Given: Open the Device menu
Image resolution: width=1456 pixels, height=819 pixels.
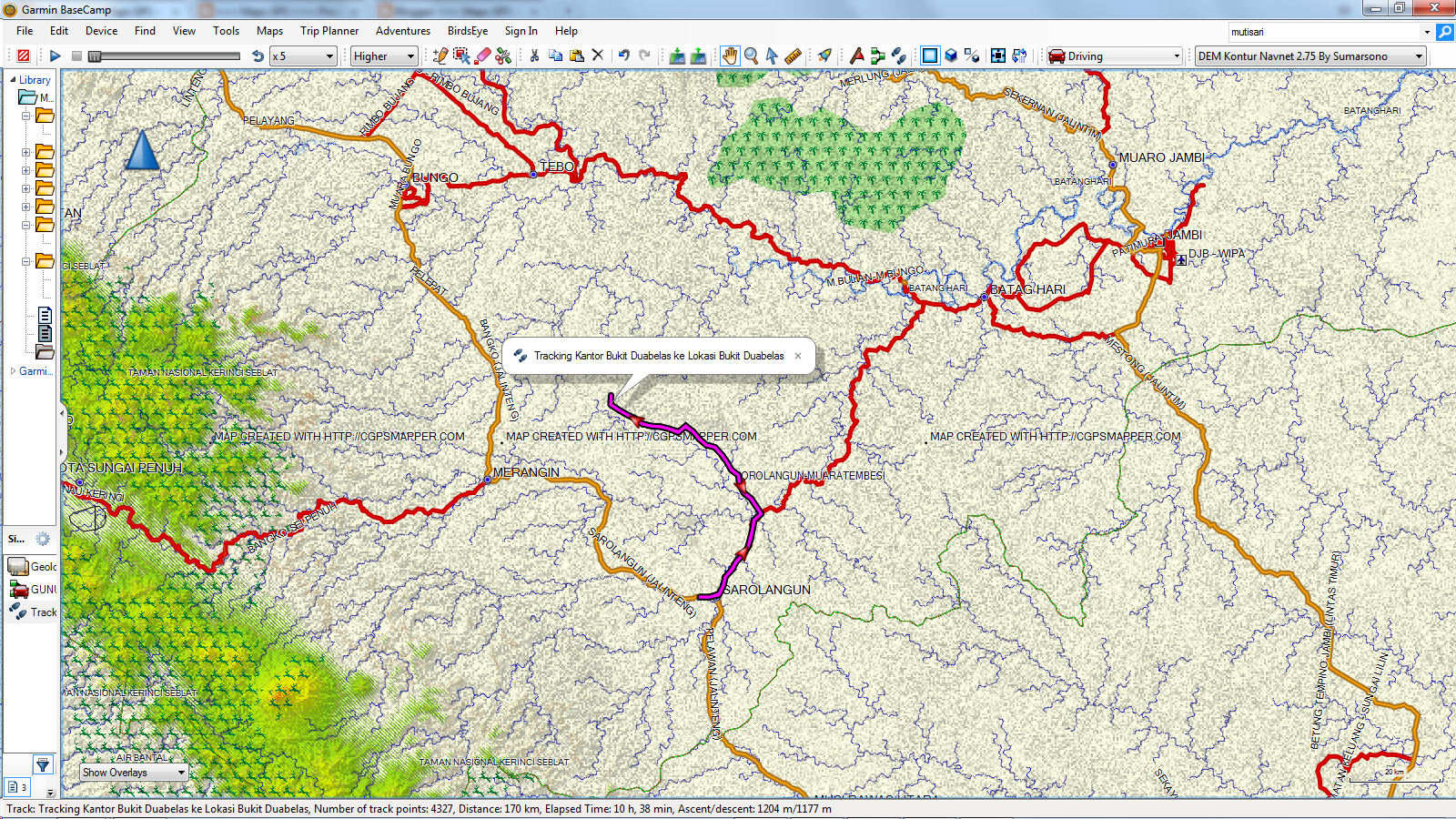Looking at the screenshot, I should tap(101, 31).
